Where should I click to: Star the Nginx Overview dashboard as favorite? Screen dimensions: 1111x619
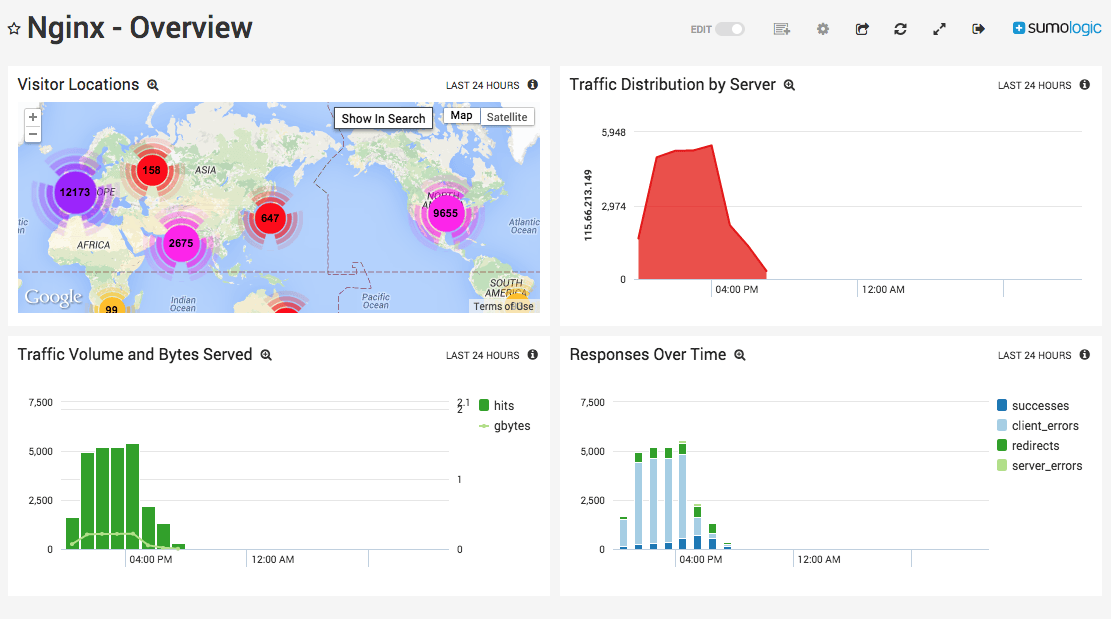[x=13, y=29]
